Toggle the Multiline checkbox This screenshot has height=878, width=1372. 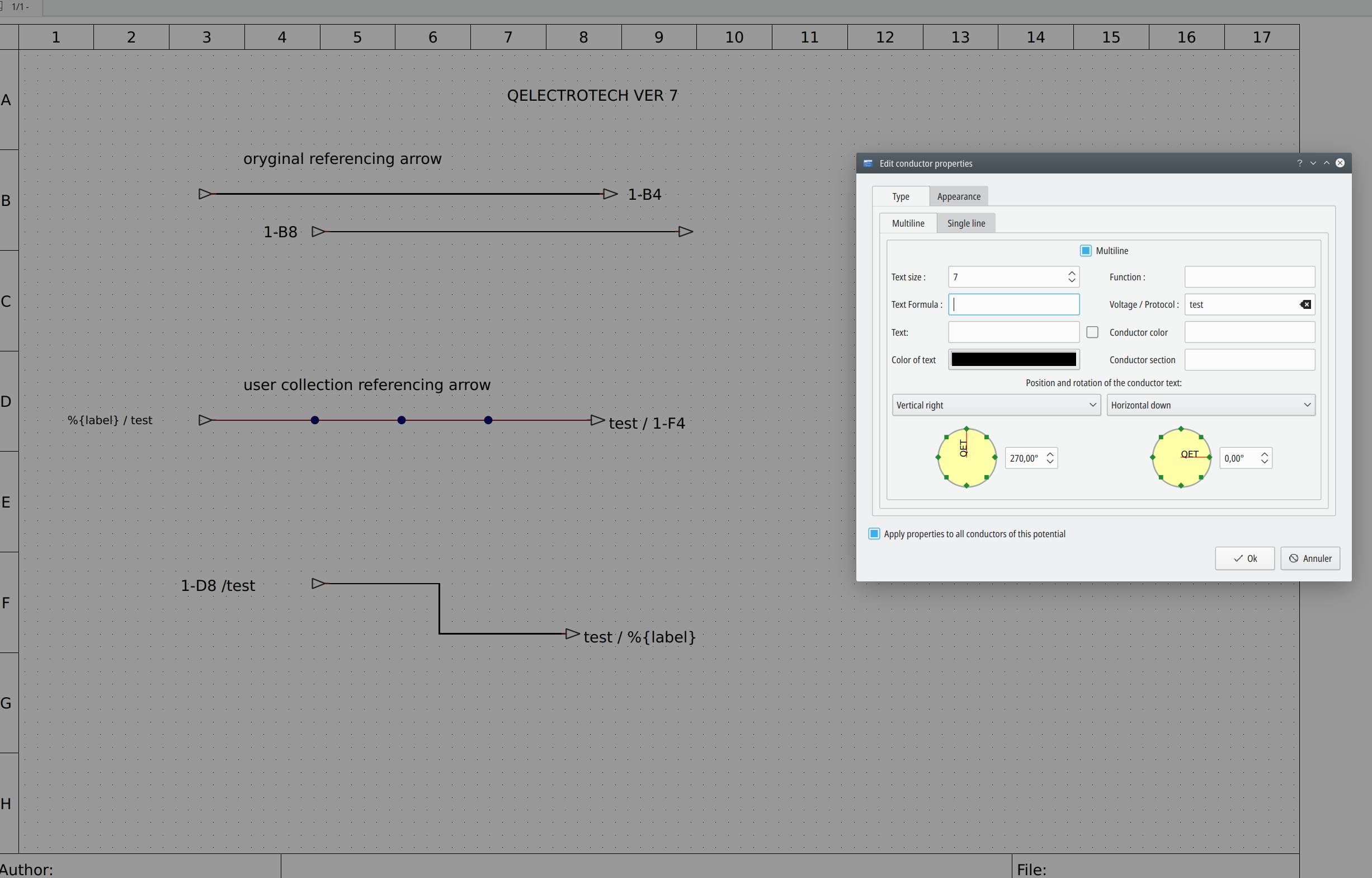tap(1086, 251)
